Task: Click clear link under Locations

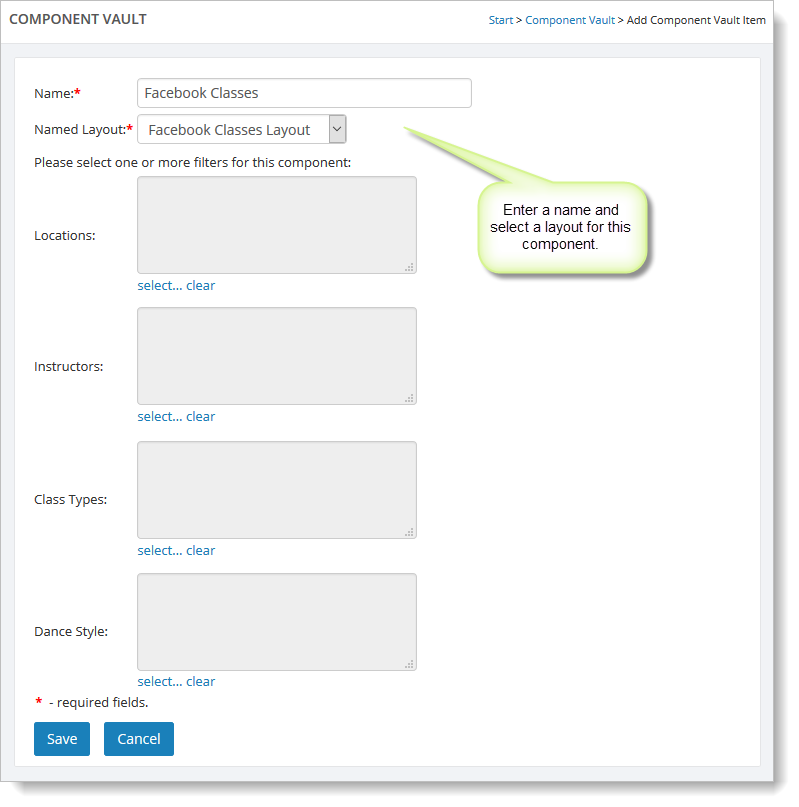Action: [x=200, y=286]
